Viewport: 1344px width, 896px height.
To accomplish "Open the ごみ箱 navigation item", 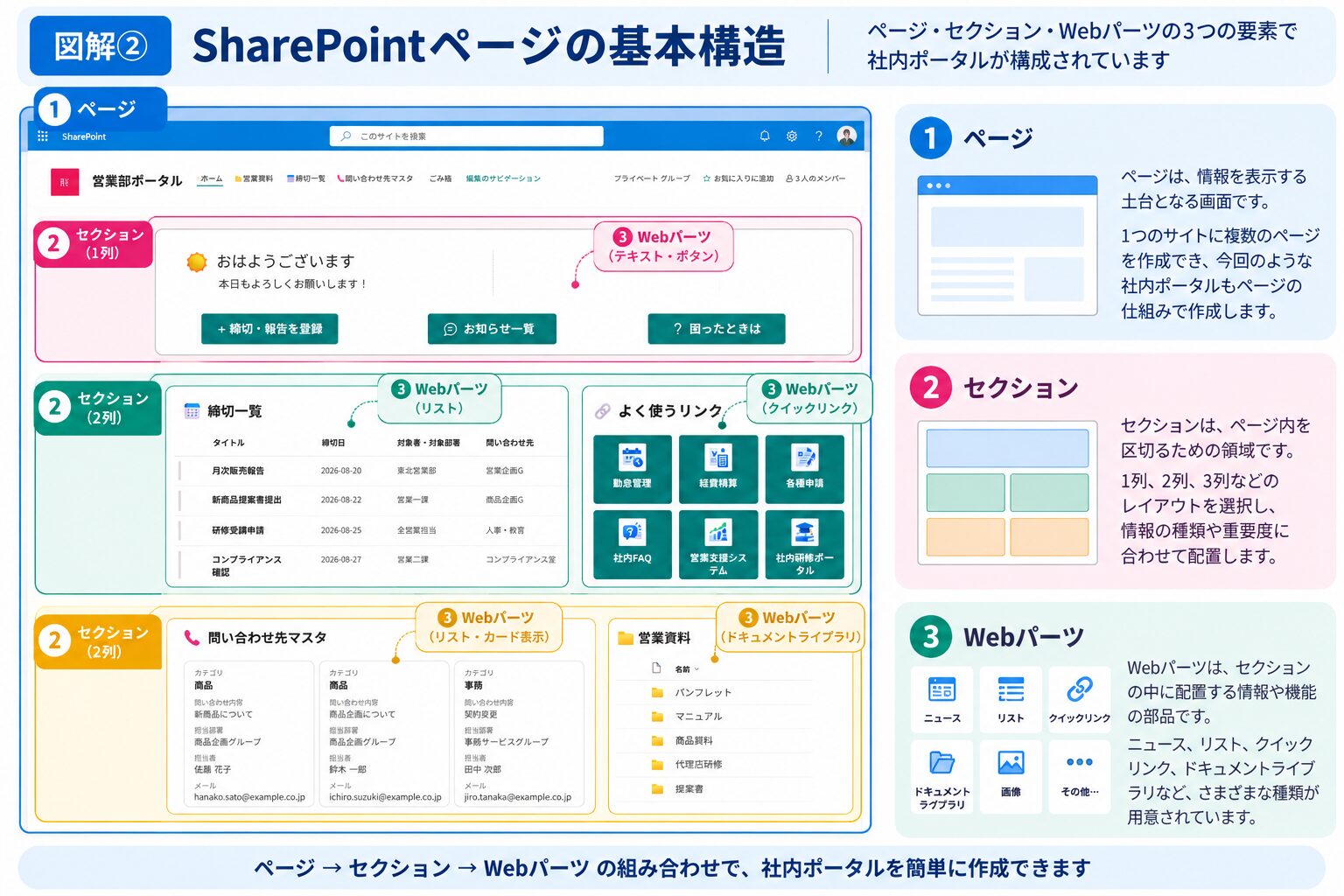I will (x=440, y=178).
